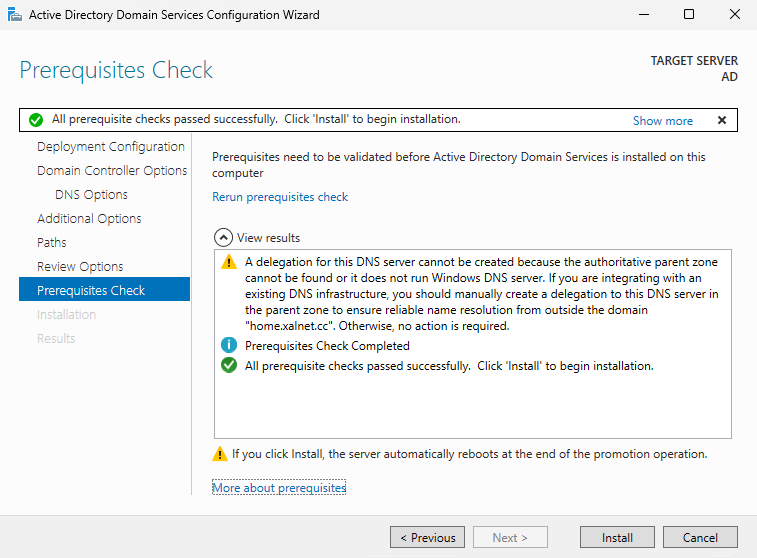Screen dimensions: 757x558
Task: Select DNS Options in sidebar
Action: pos(91,195)
